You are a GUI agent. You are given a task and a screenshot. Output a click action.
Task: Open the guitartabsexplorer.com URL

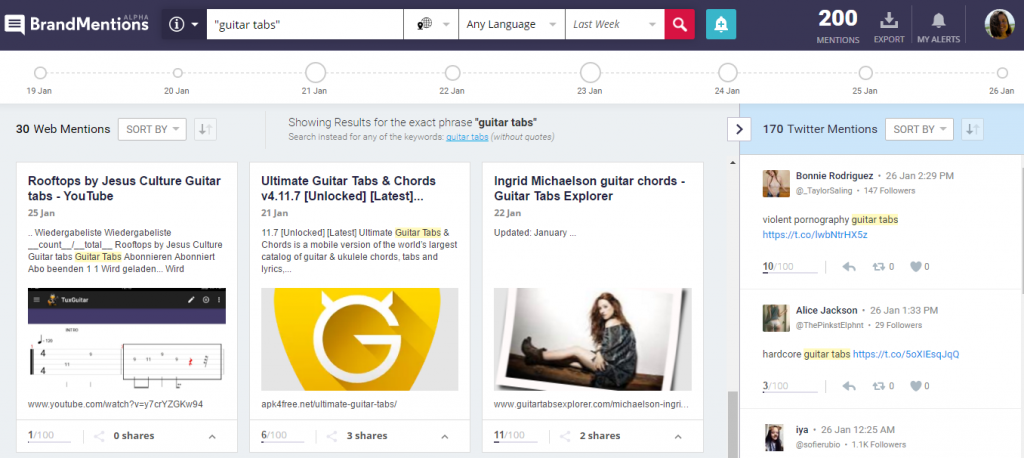(591, 404)
